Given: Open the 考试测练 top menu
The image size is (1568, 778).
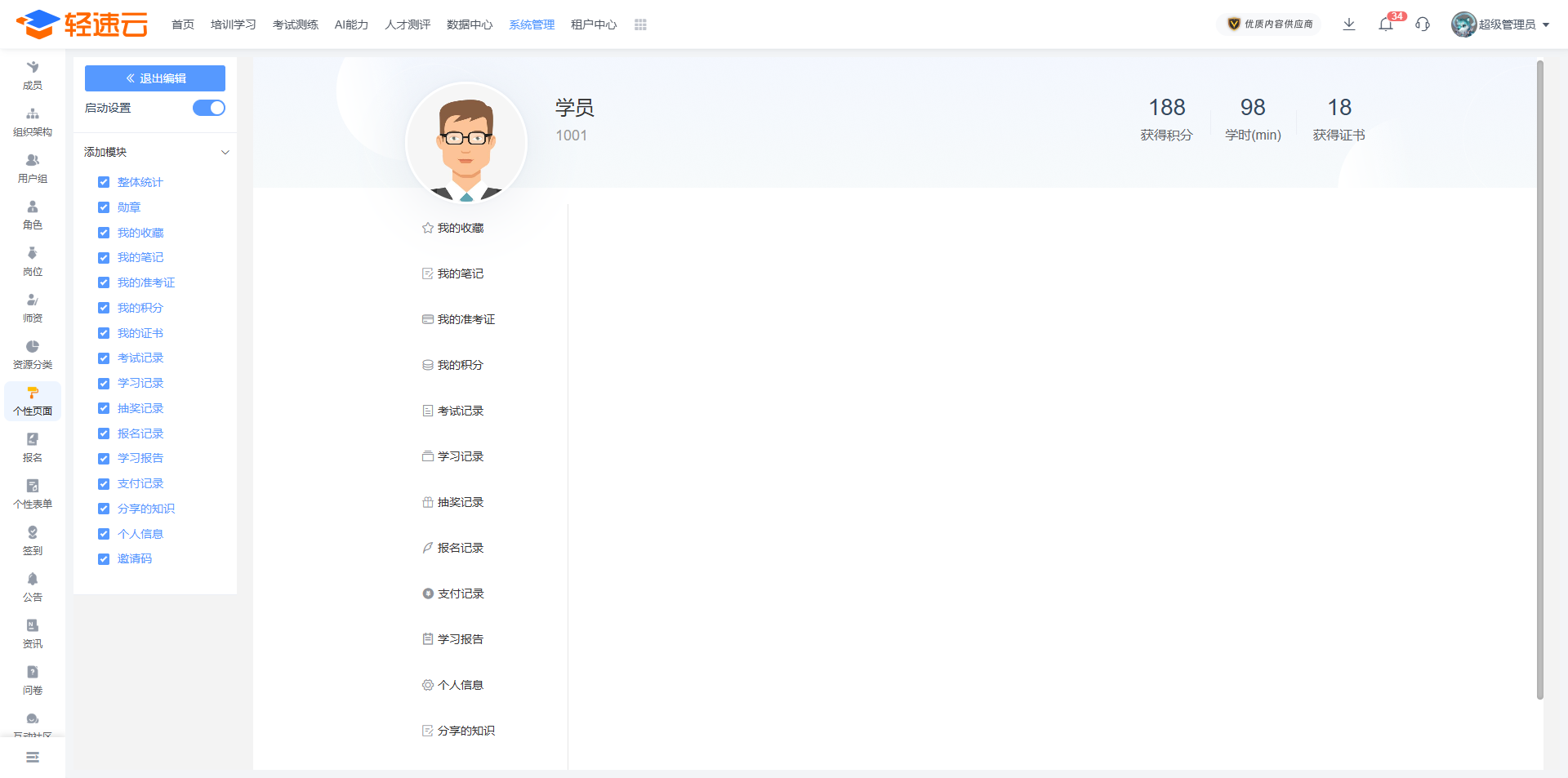Looking at the screenshot, I should 296,25.
